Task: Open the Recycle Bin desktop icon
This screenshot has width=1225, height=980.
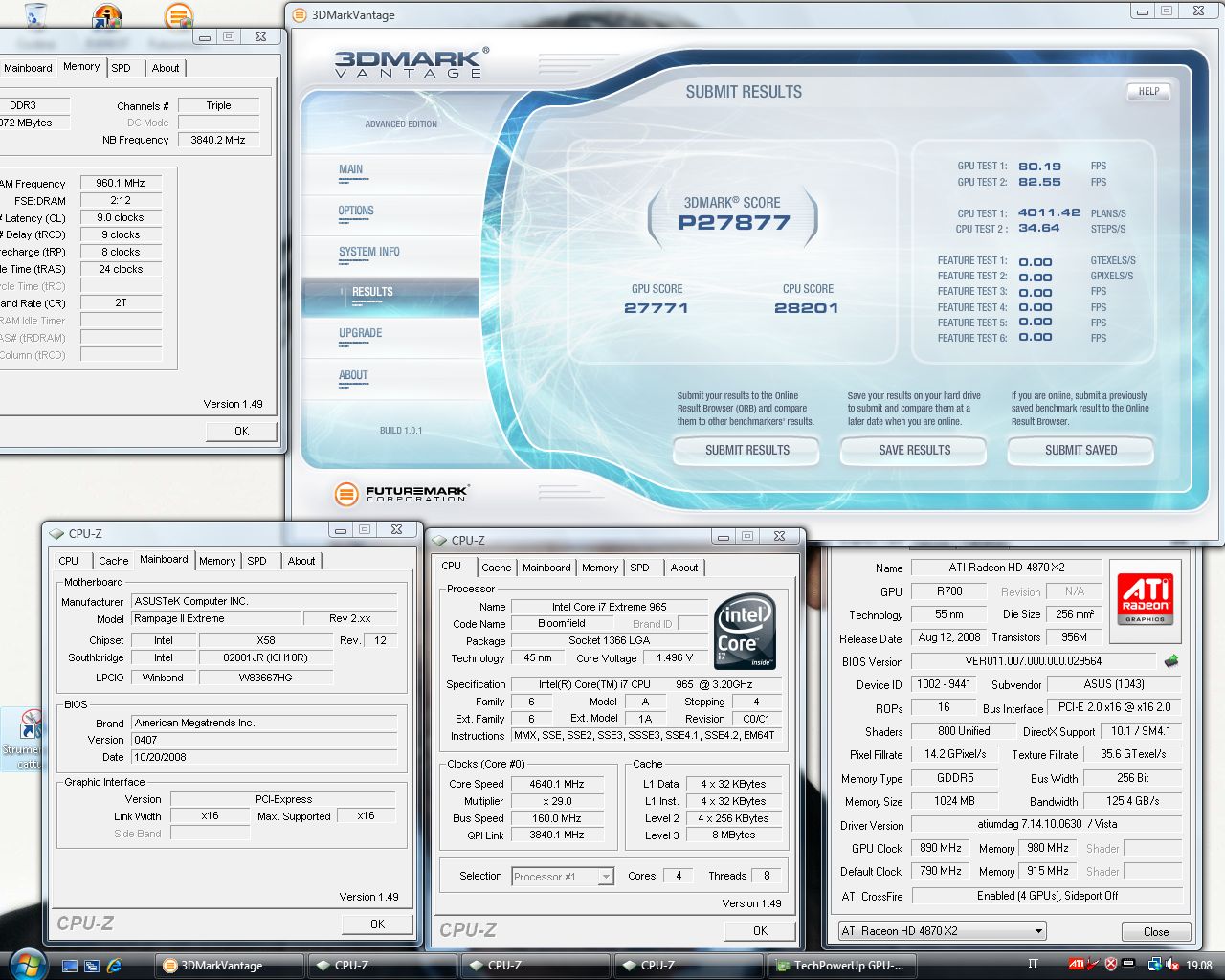Action: click(x=35, y=15)
